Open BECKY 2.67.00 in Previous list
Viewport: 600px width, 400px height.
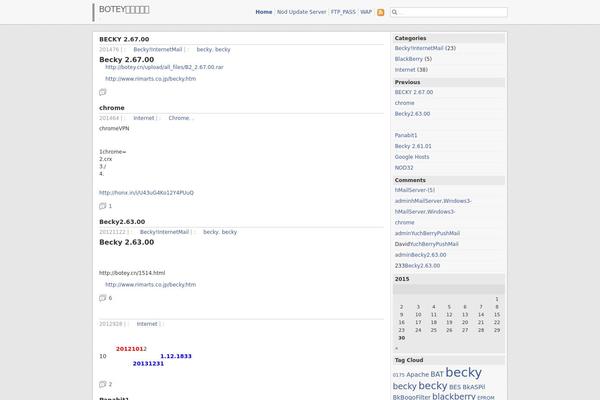click(x=414, y=92)
